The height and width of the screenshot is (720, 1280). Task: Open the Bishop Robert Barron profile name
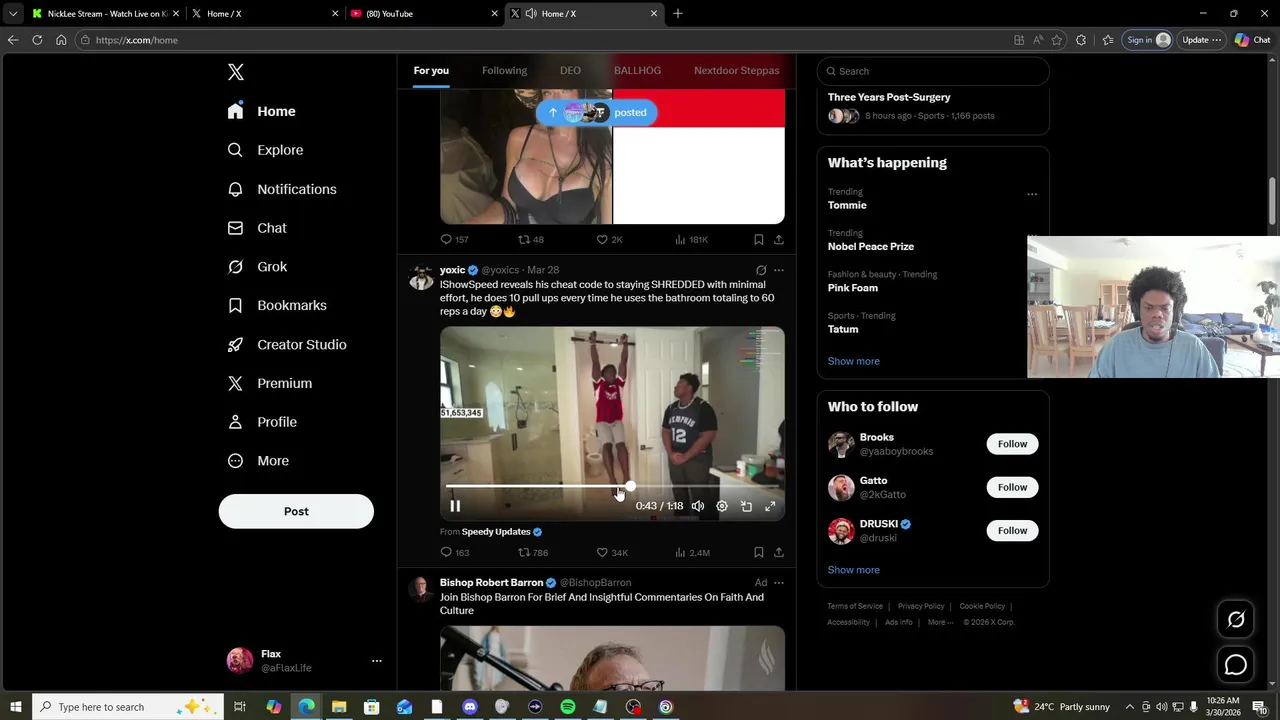click(x=491, y=582)
